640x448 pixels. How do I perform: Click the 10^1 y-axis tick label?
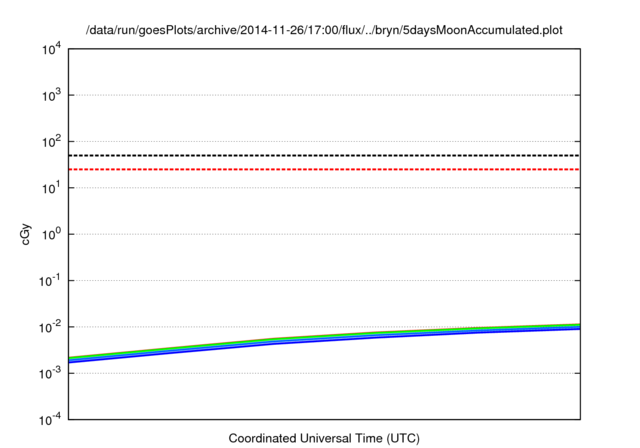(51, 189)
